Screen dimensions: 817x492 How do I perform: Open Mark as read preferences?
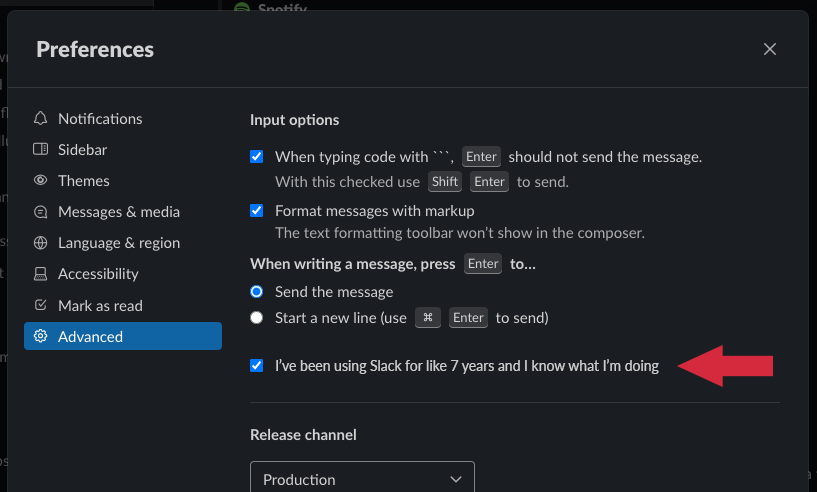[x=123, y=305]
